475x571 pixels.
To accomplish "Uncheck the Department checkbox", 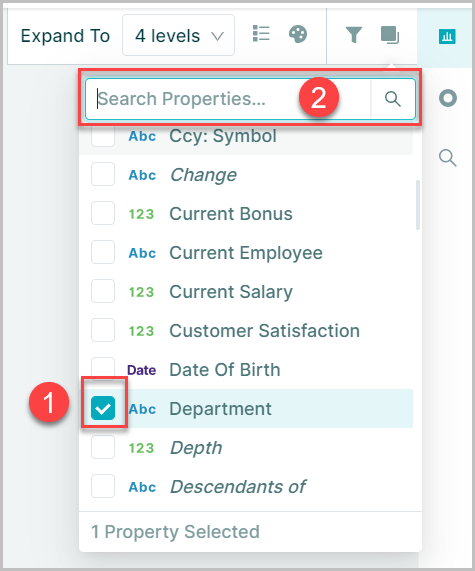I will (x=103, y=408).
